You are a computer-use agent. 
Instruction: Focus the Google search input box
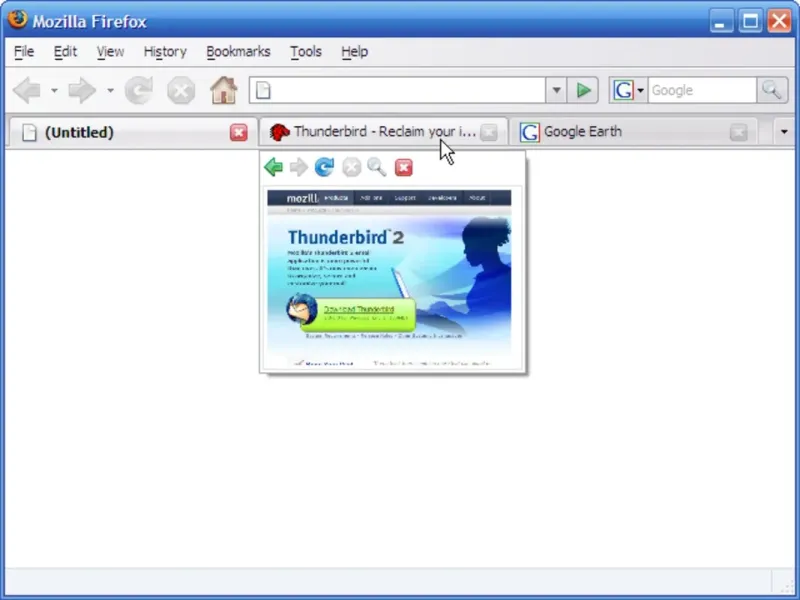click(x=702, y=90)
